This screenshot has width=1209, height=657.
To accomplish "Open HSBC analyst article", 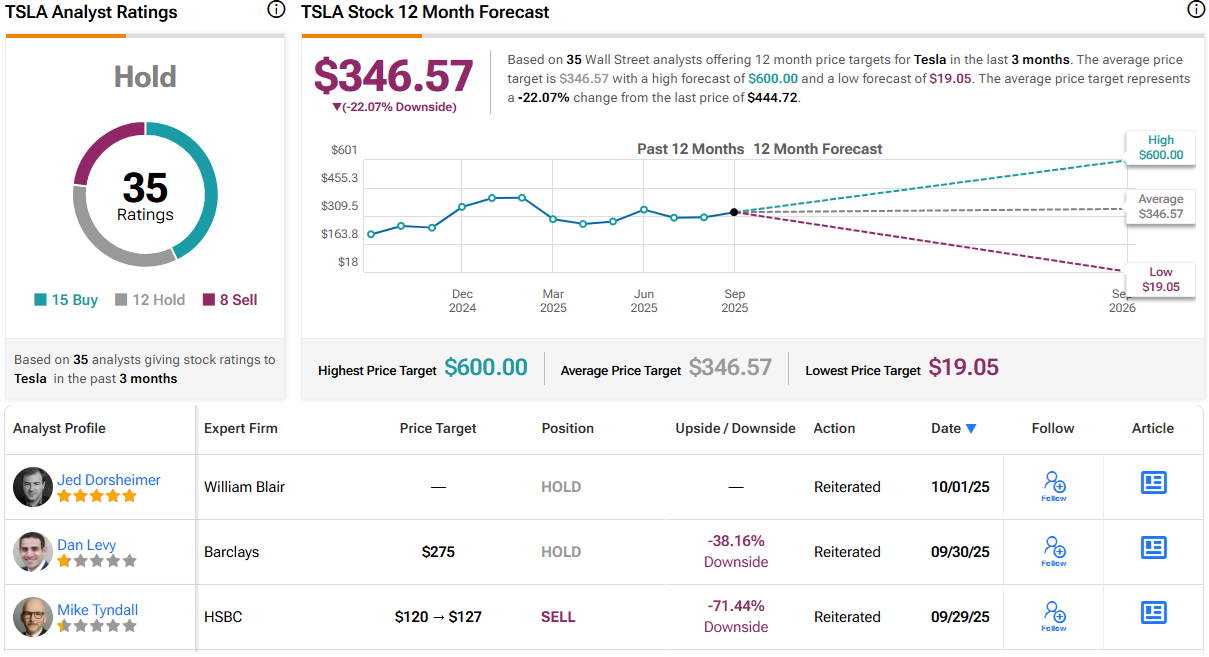I will point(1153,613).
